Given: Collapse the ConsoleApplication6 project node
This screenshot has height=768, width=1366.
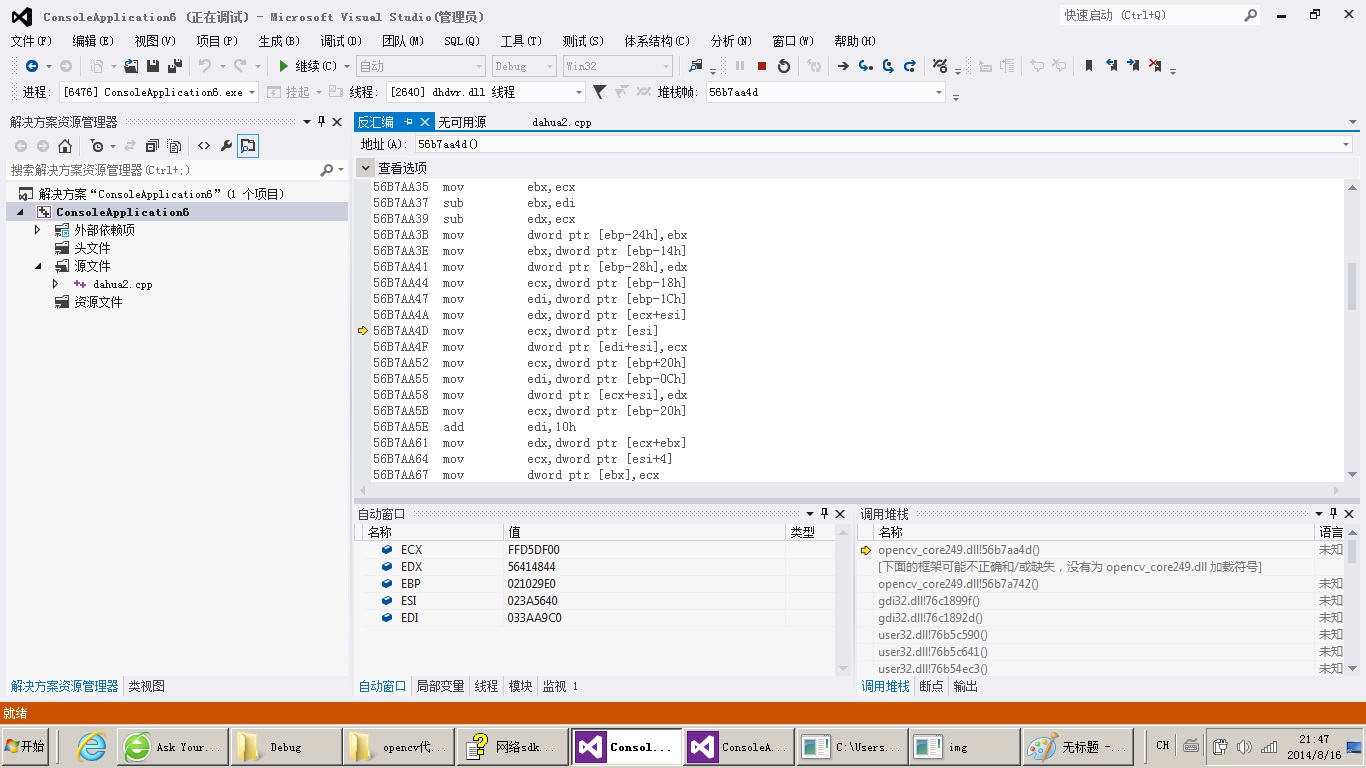Looking at the screenshot, I should point(20,212).
